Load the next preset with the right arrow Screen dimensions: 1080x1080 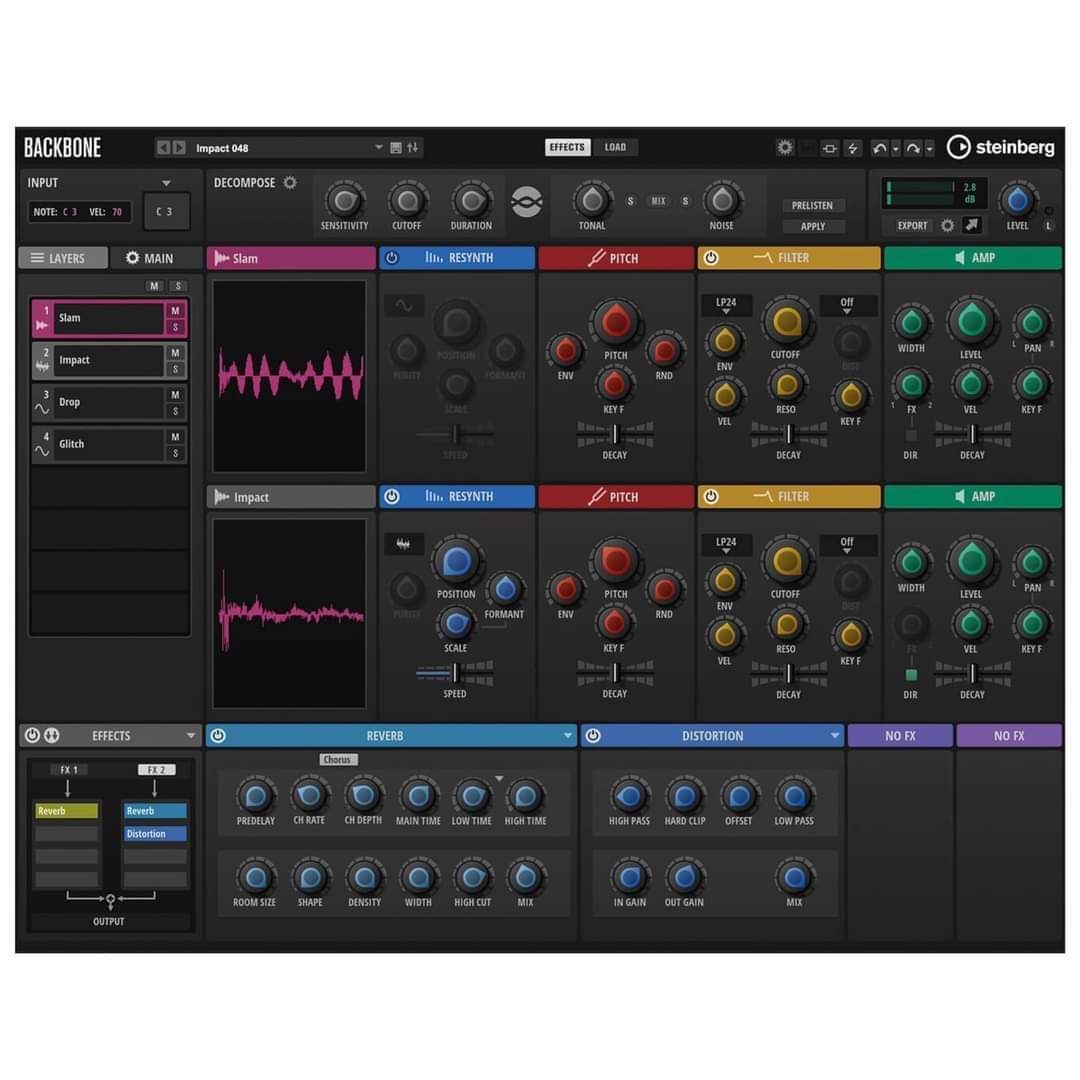(179, 147)
